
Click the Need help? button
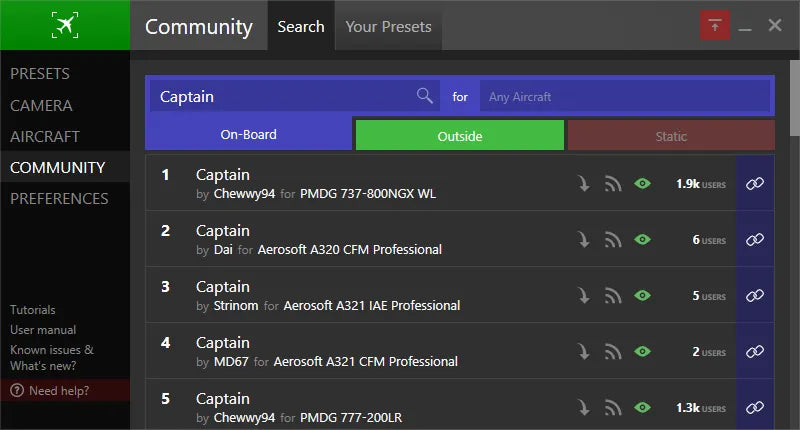coord(58,390)
